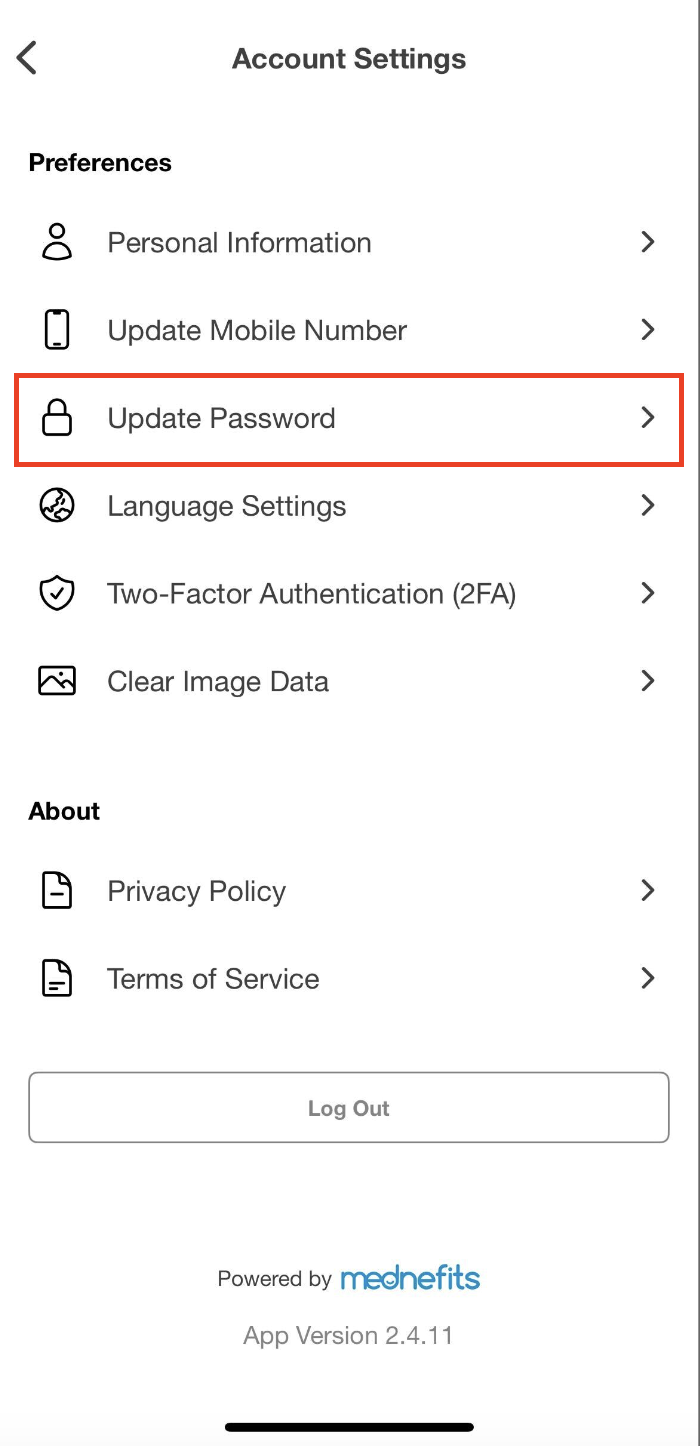700x1446 pixels.
Task: Click the Mednefits logo
Action: coord(410,1278)
